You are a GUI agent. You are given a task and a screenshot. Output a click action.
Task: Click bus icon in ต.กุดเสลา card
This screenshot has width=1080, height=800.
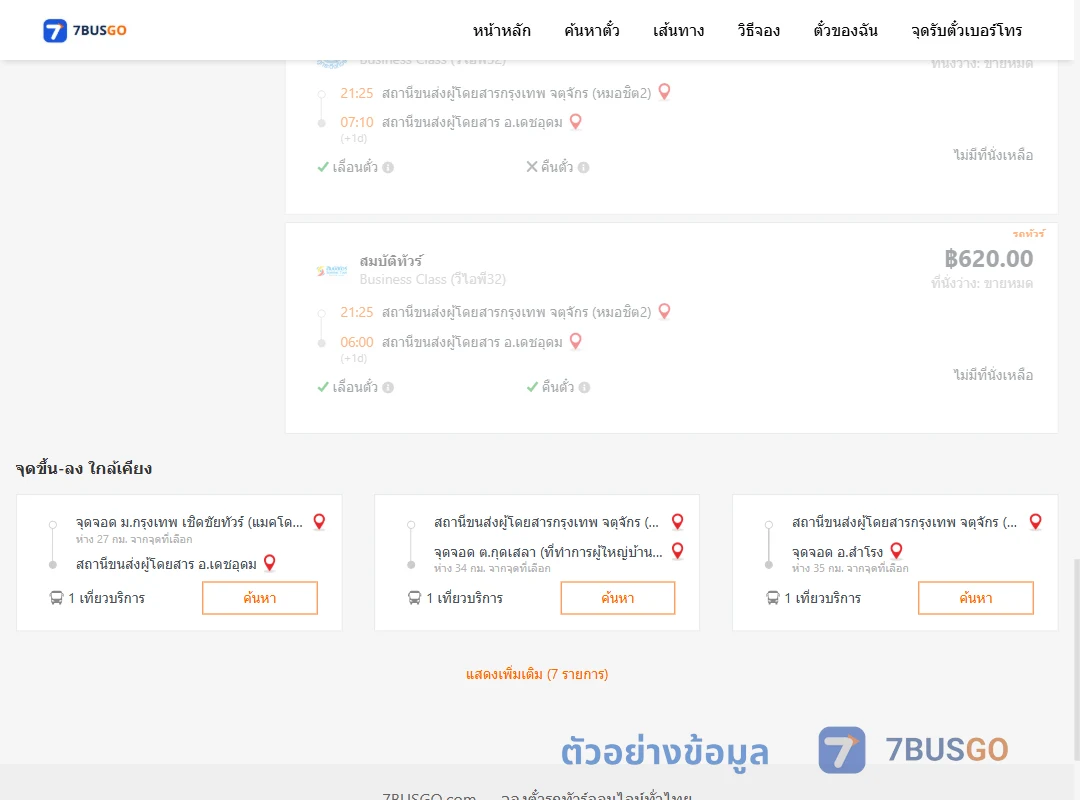[414, 598]
